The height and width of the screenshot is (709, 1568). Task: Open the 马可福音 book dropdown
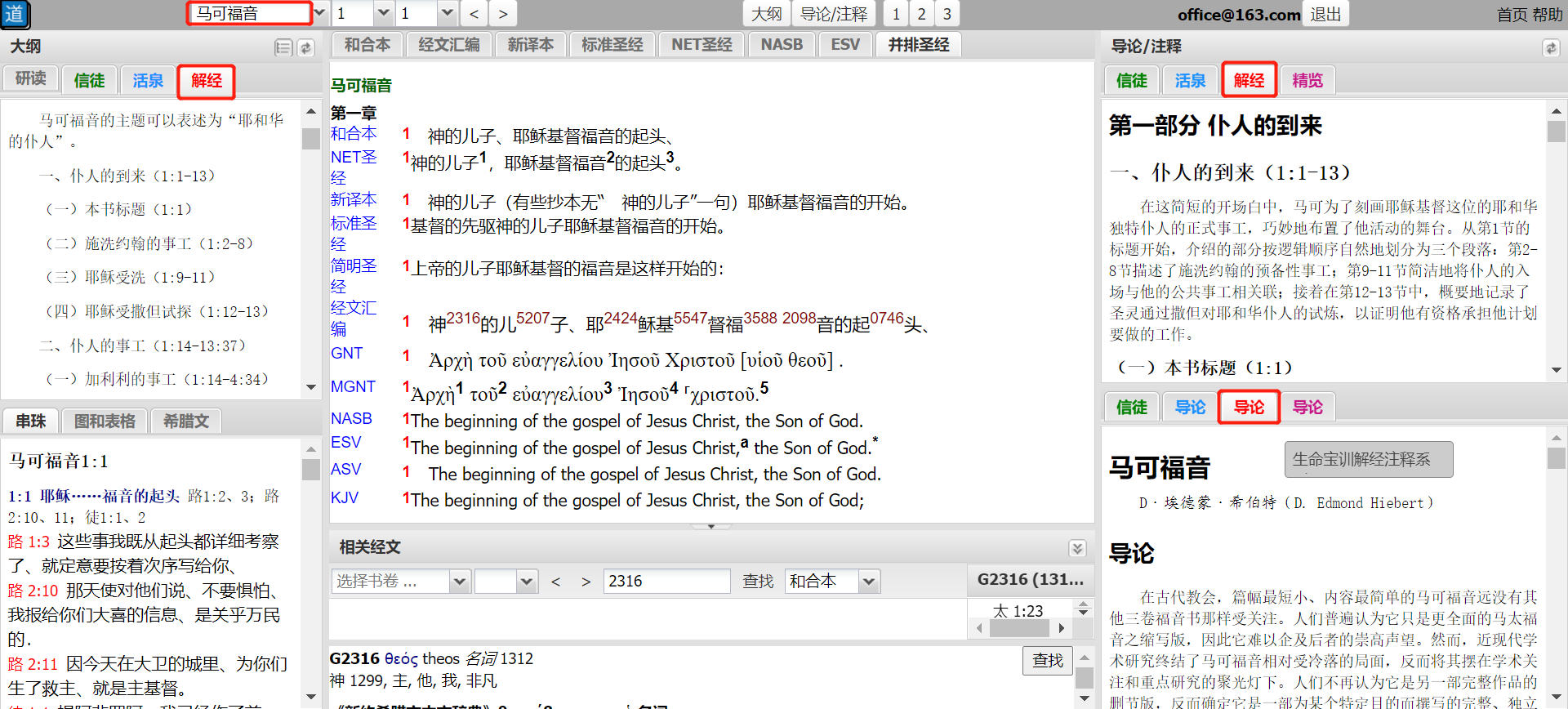pyautogui.click(x=319, y=13)
